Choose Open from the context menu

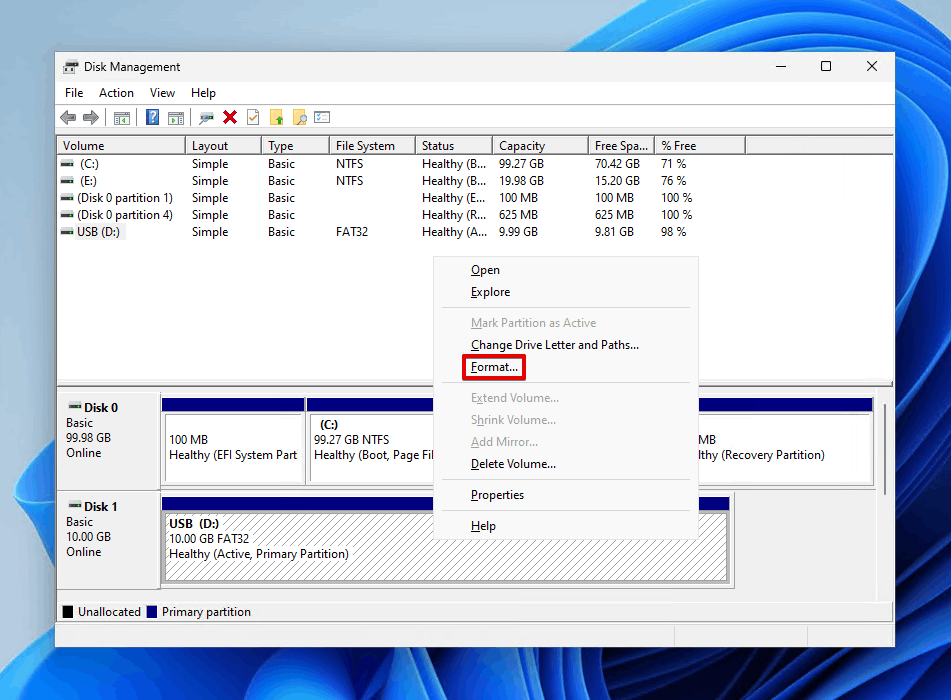(x=566, y=270)
